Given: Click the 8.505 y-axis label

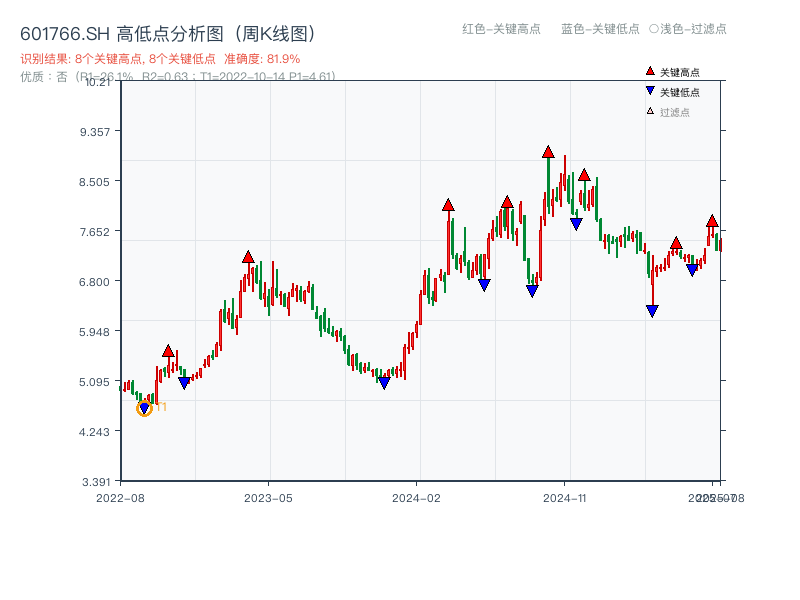Looking at the screenshot, I should coord(94,182).
